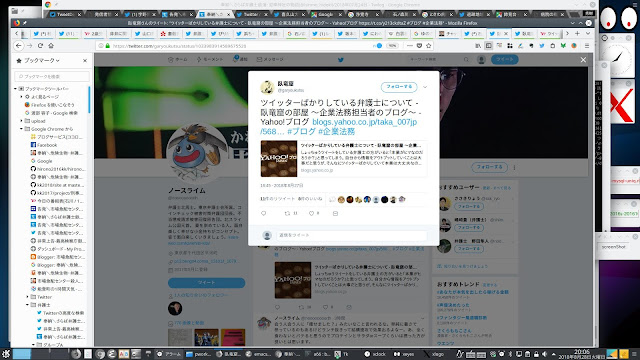Open the Yahoo blog card thumbnail in popup
Screen dimensions: 640x360
(279, 159)
